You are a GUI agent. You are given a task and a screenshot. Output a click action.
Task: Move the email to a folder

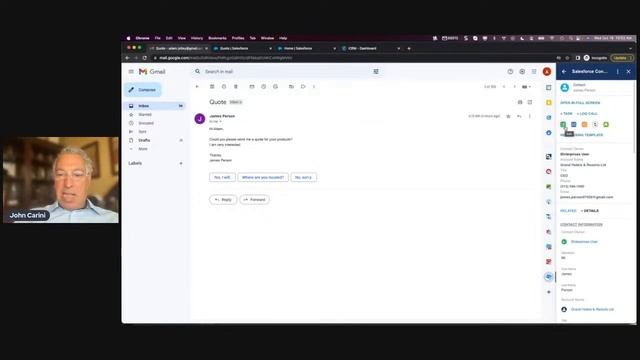pos(291,87)
